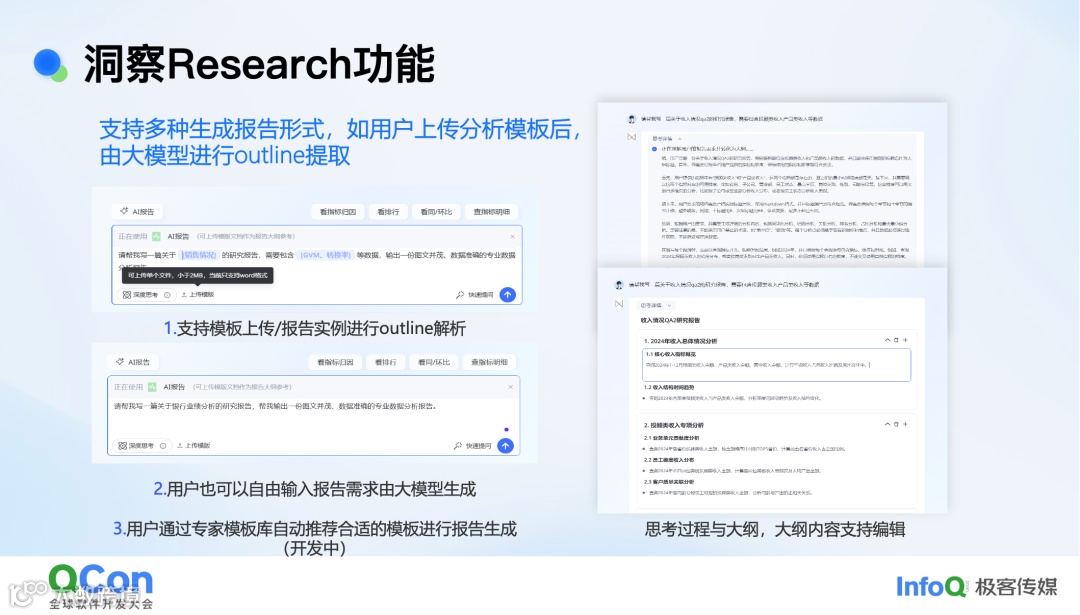The width and height of the screenshot is (1080, 615).
Task: Click assistant logo icon in the outline panel
Action: [x=619, y=304]
